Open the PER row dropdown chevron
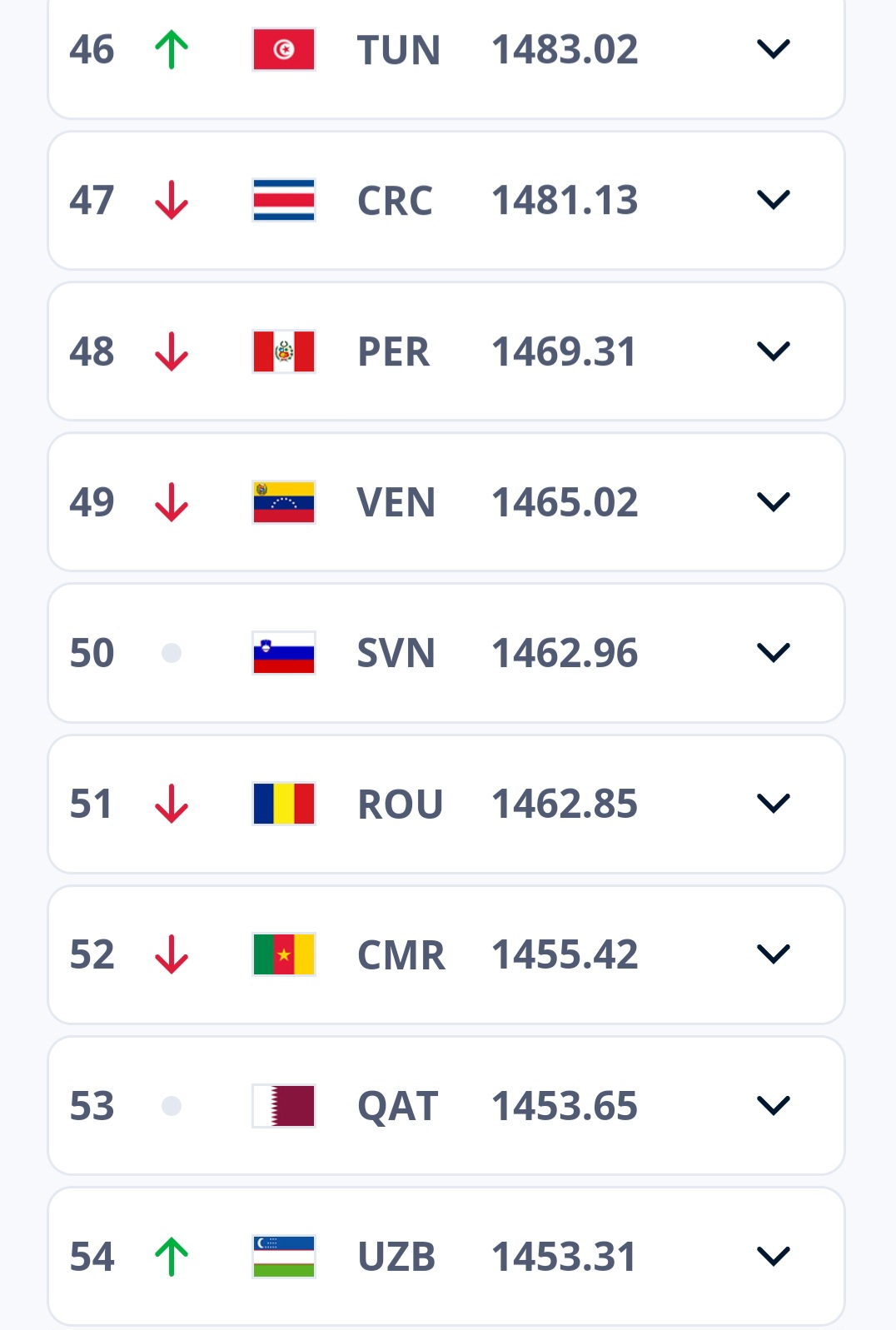Viewport: 896px width, 1330px height. 773,351
